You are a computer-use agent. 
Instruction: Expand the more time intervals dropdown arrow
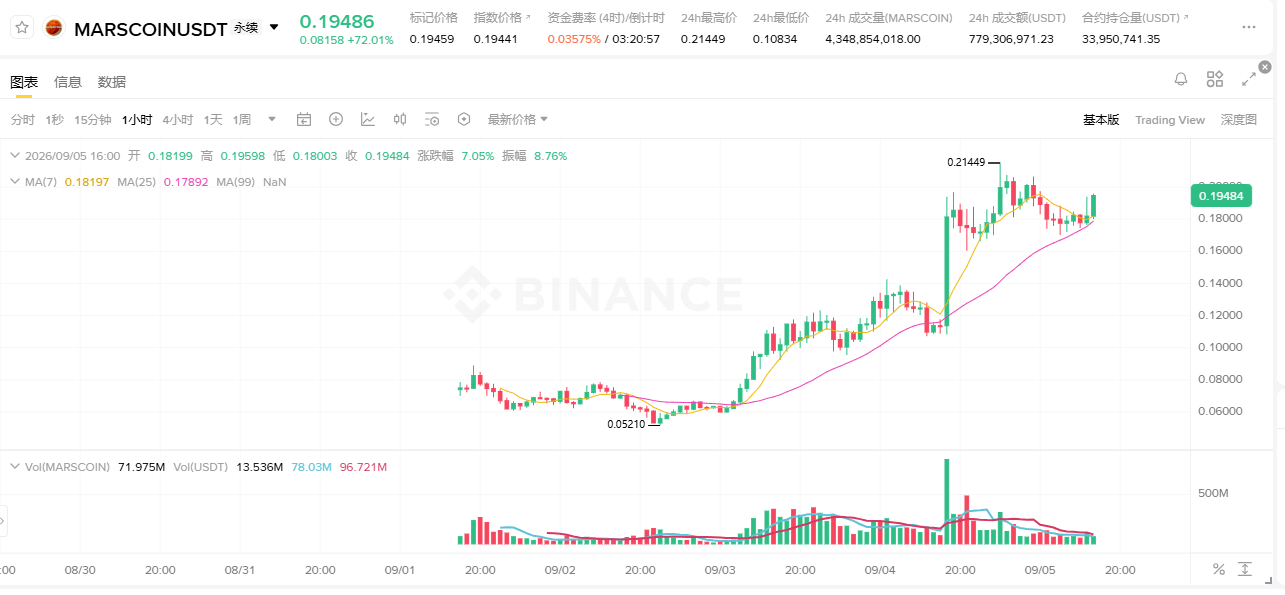pos(272,119)
